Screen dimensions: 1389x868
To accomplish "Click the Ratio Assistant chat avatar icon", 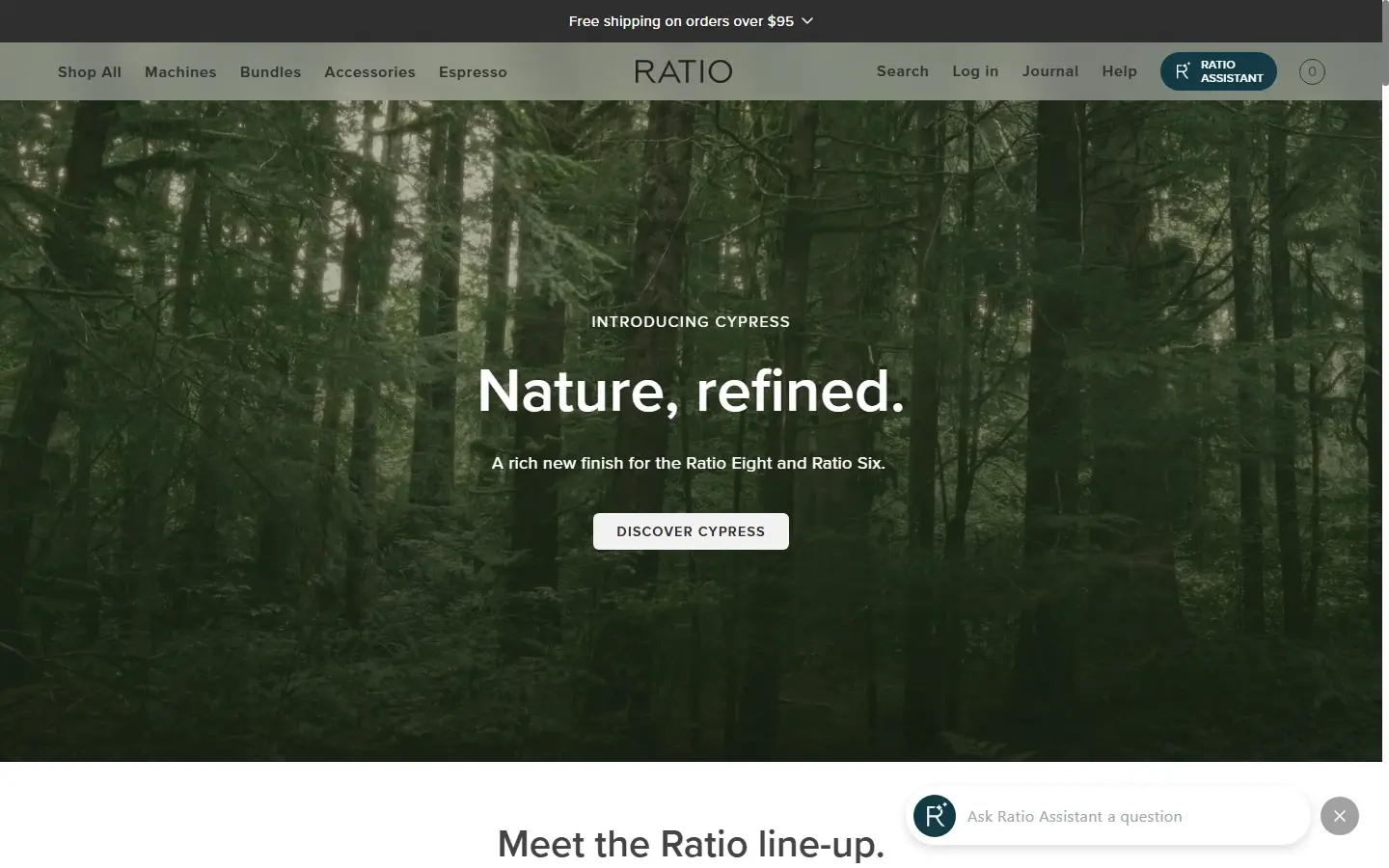I will coord(935,816).
